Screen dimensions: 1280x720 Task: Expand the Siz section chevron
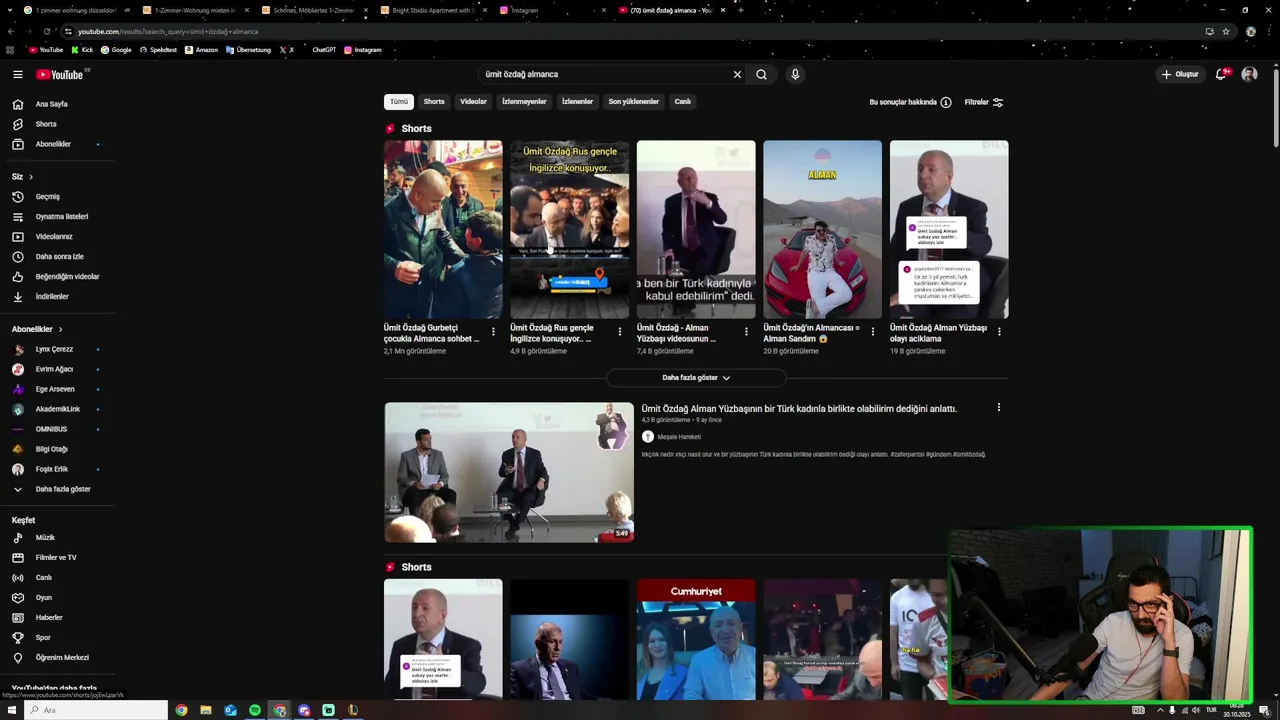(x=31, y=177)
